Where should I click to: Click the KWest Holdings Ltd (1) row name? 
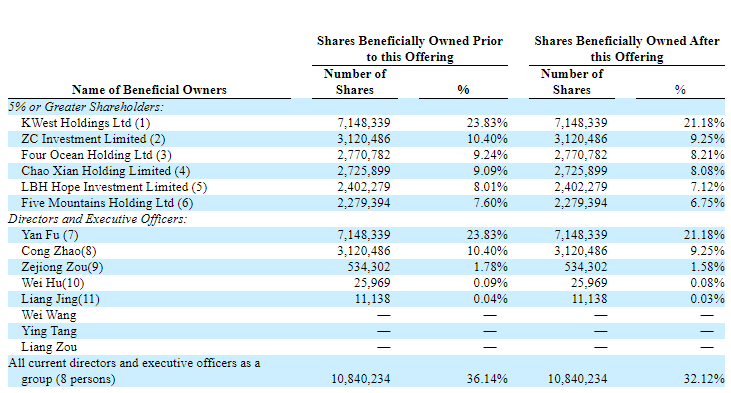[x=86, y=123]
